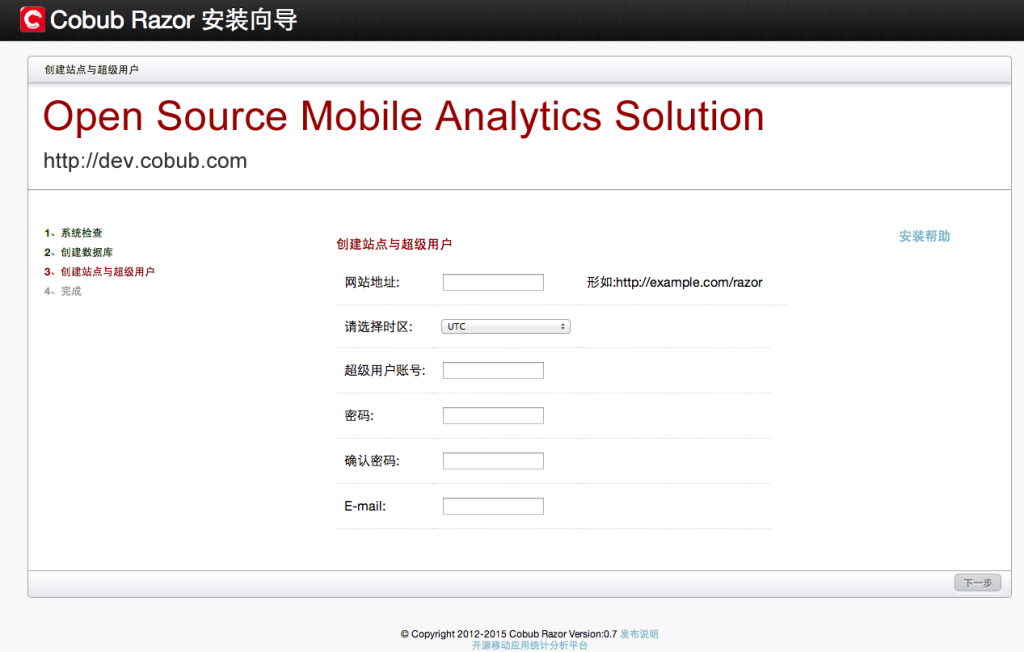Click the 下一步 button
The image size is (1024, 652).
pos(978,583)
